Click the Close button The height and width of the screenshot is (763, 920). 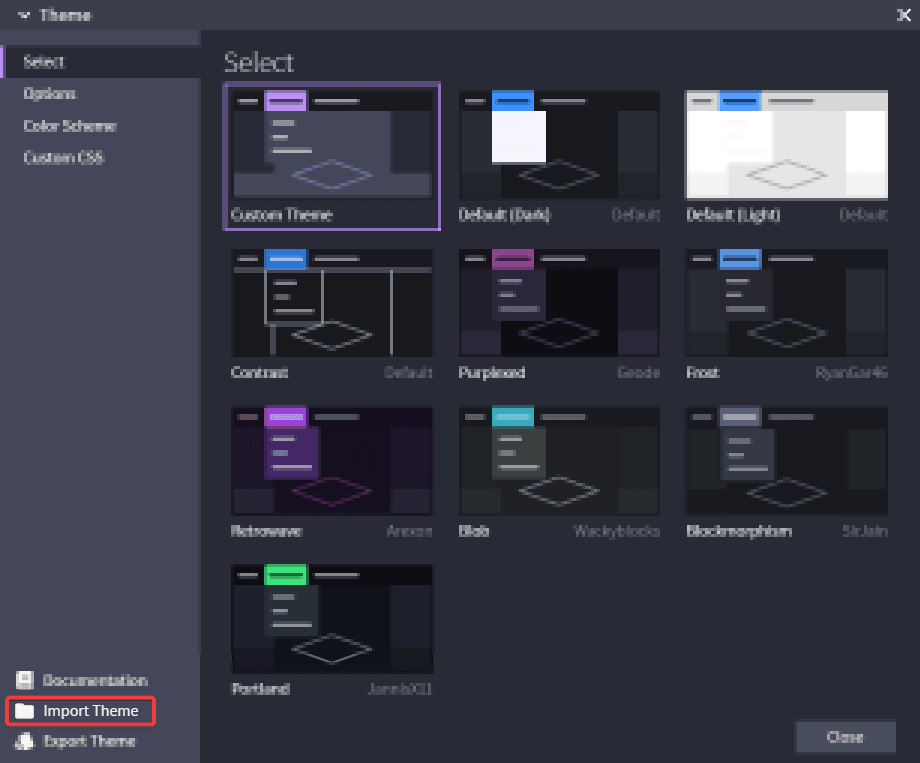(x=845, y=737)
